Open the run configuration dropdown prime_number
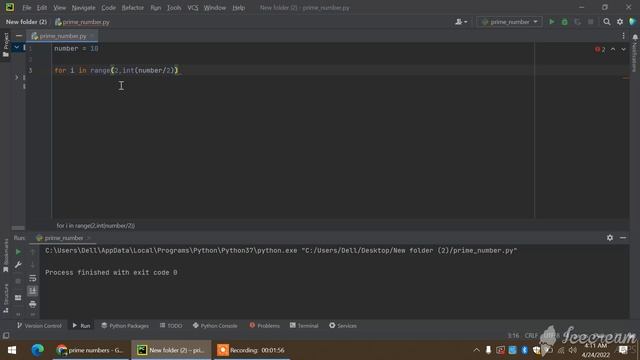The image size is (640, 360). (x=509, y=22)
